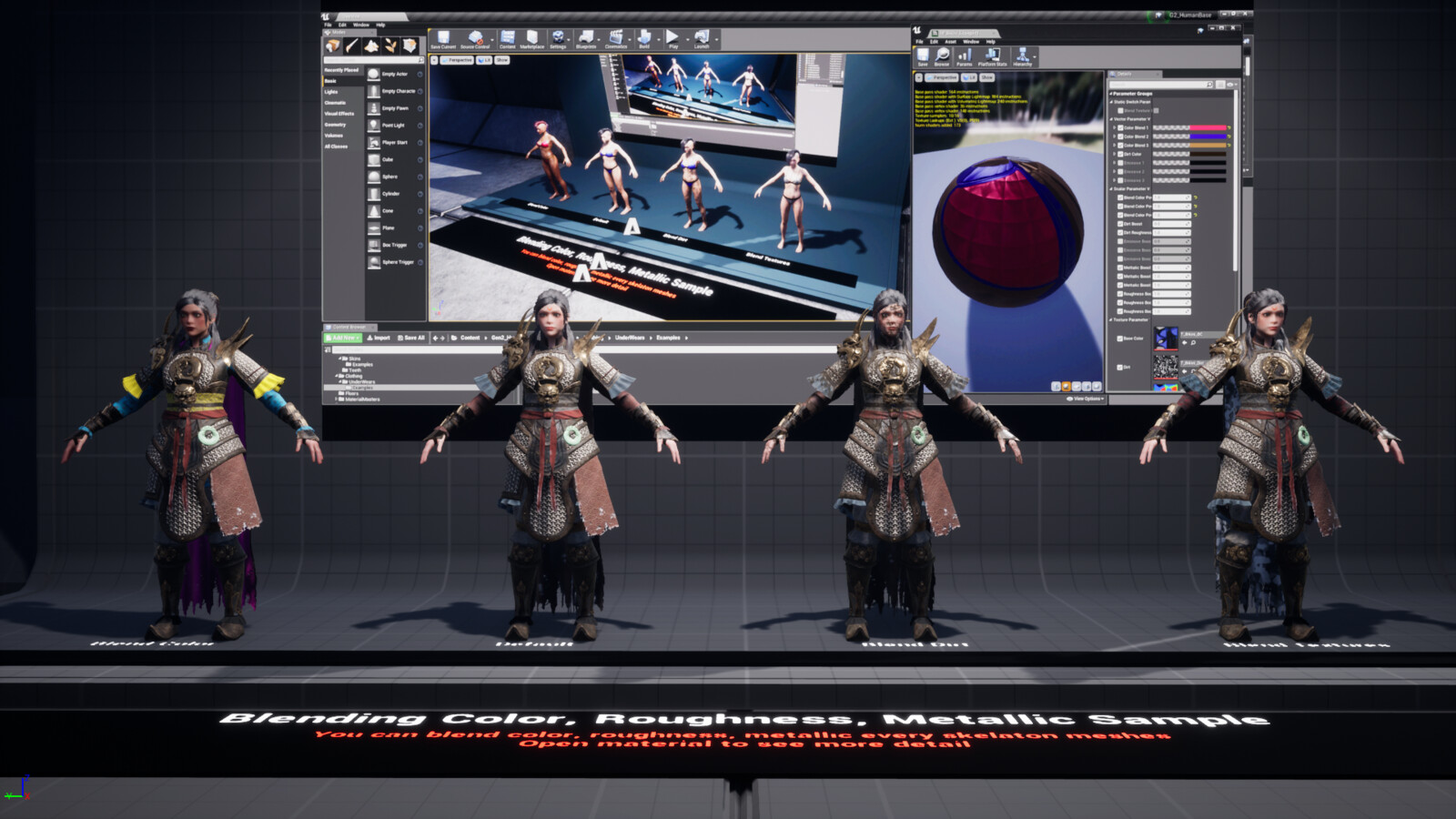Open Platform Stats in material editor toolbar

pyautogui.click(x=993, y=57)
